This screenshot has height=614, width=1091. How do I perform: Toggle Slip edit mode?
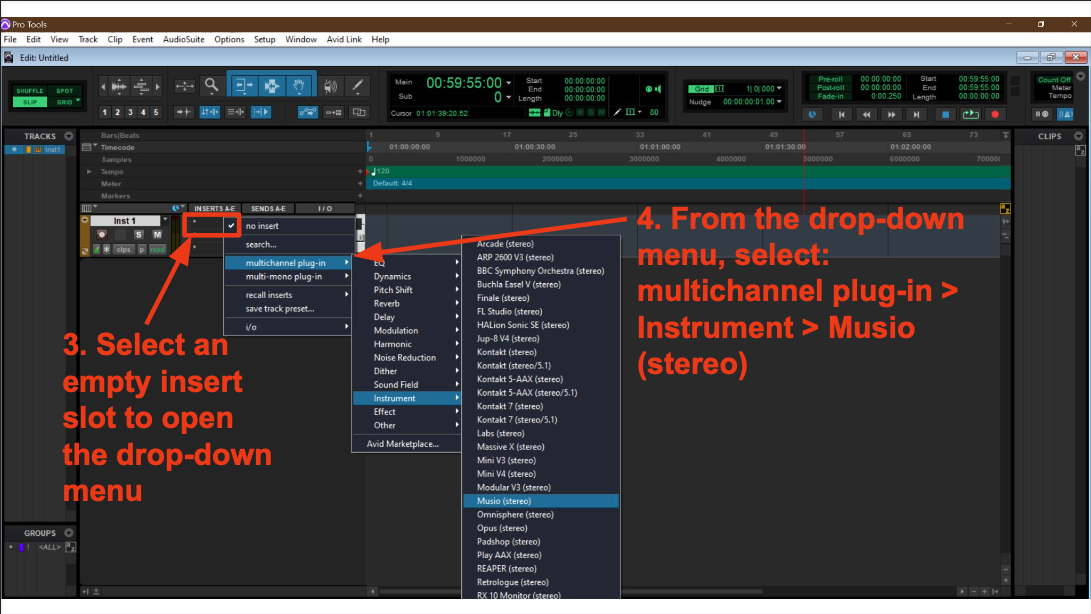point(30,102)
